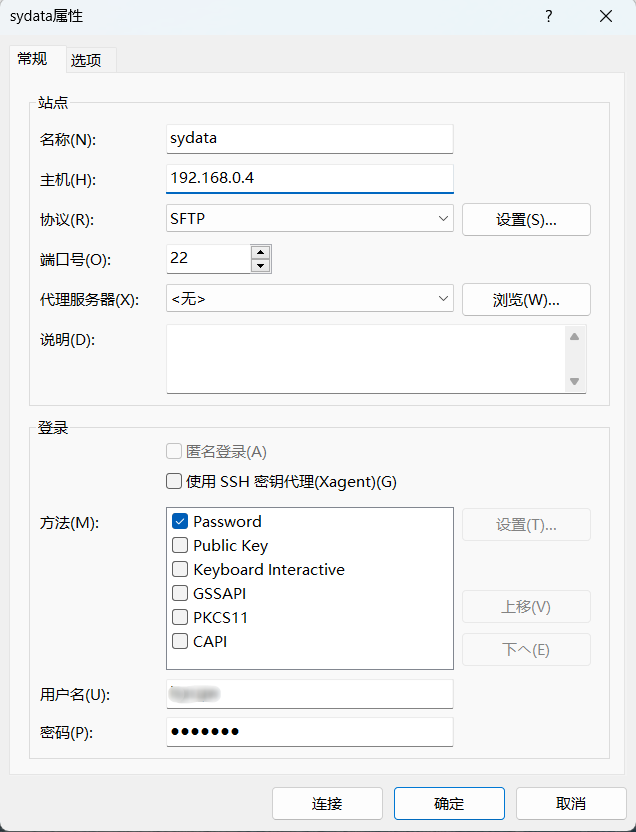Check the Public Key method
636x832 pixels.
click(180, 545)
